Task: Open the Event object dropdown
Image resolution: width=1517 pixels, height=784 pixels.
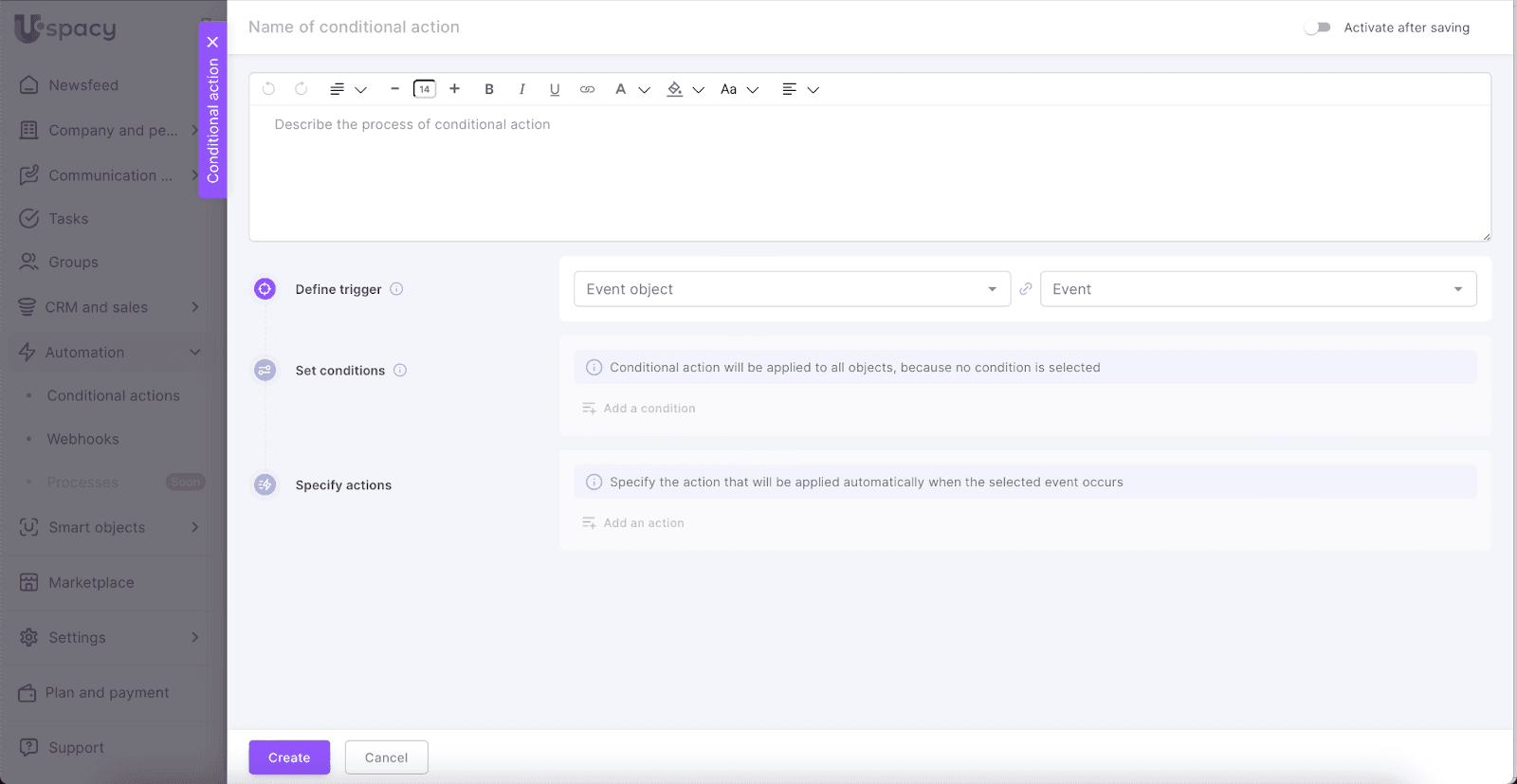Action: tap(792, 289)
